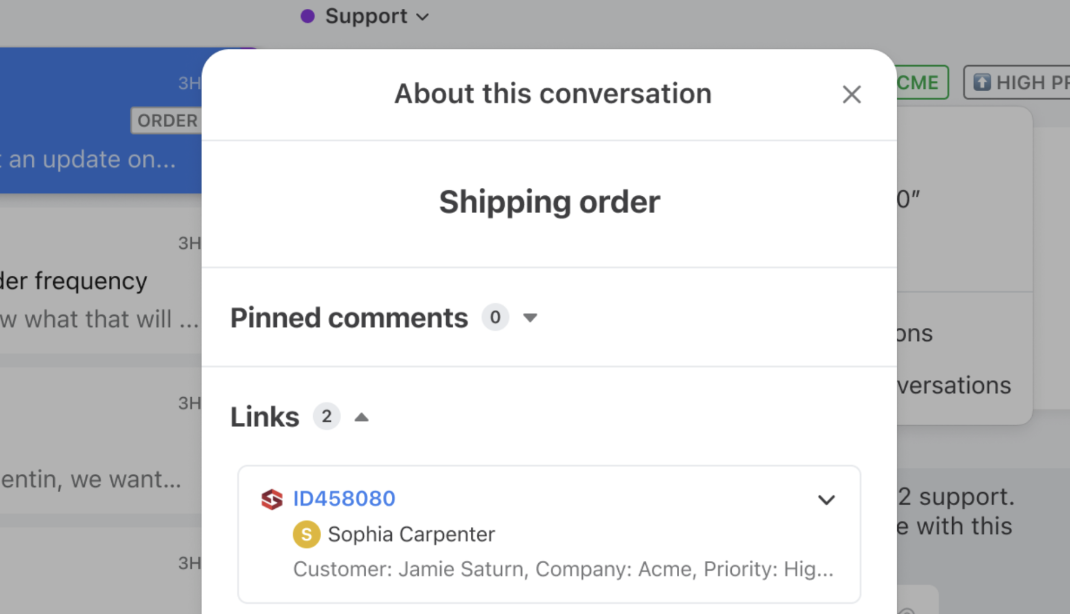Toggle the green ACME tag
Image resolution: width=1070 pixels, height=614 pixels.
tap(916, 82)
